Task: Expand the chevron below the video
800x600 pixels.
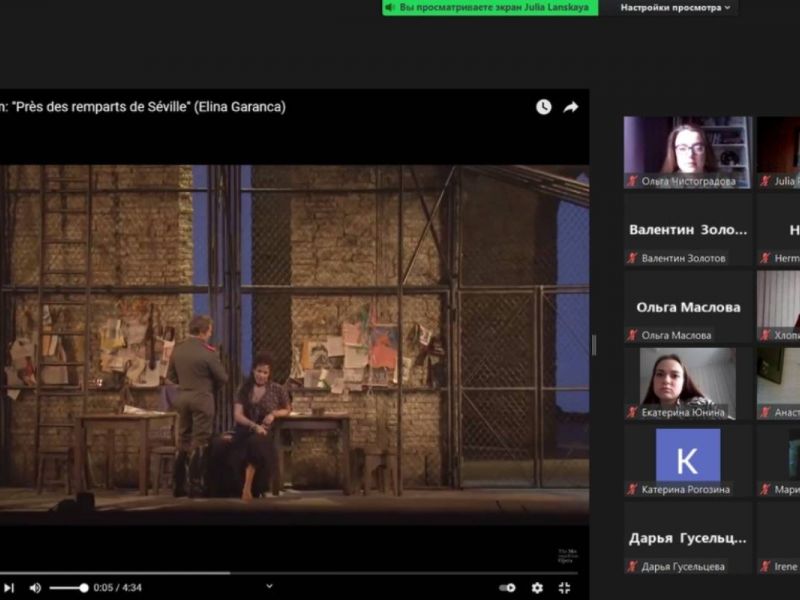Action: [x=269, y=585]
